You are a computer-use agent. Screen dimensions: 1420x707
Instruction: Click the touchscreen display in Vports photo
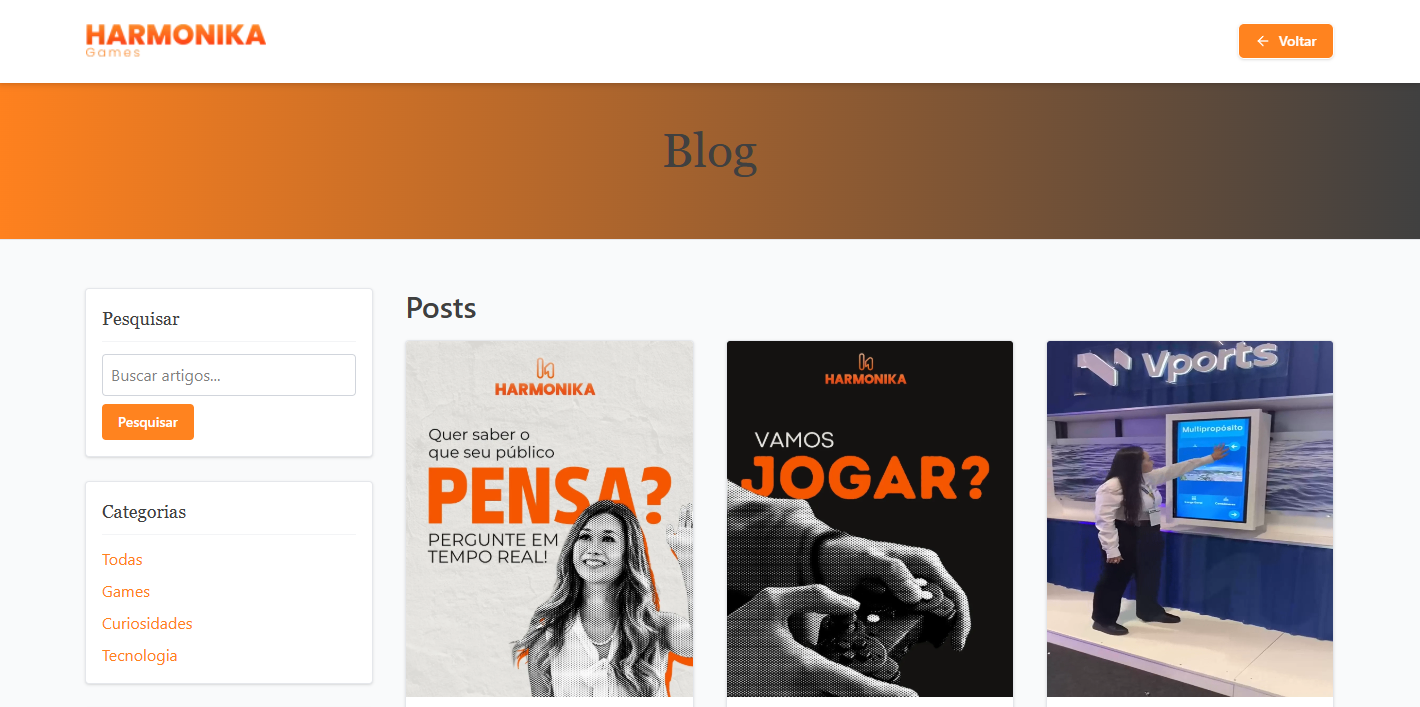(x=1211, y=469)
